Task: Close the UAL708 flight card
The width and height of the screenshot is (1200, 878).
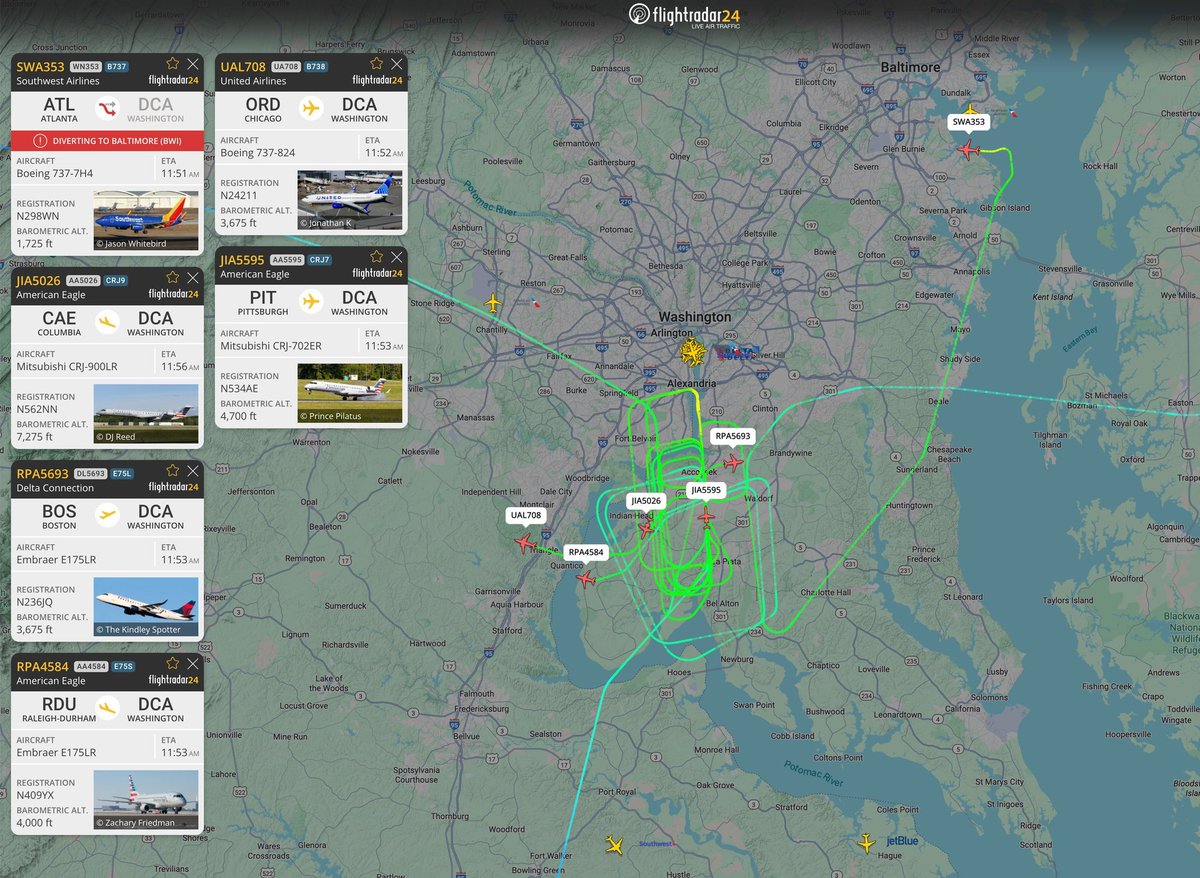Action: (396, 64)
